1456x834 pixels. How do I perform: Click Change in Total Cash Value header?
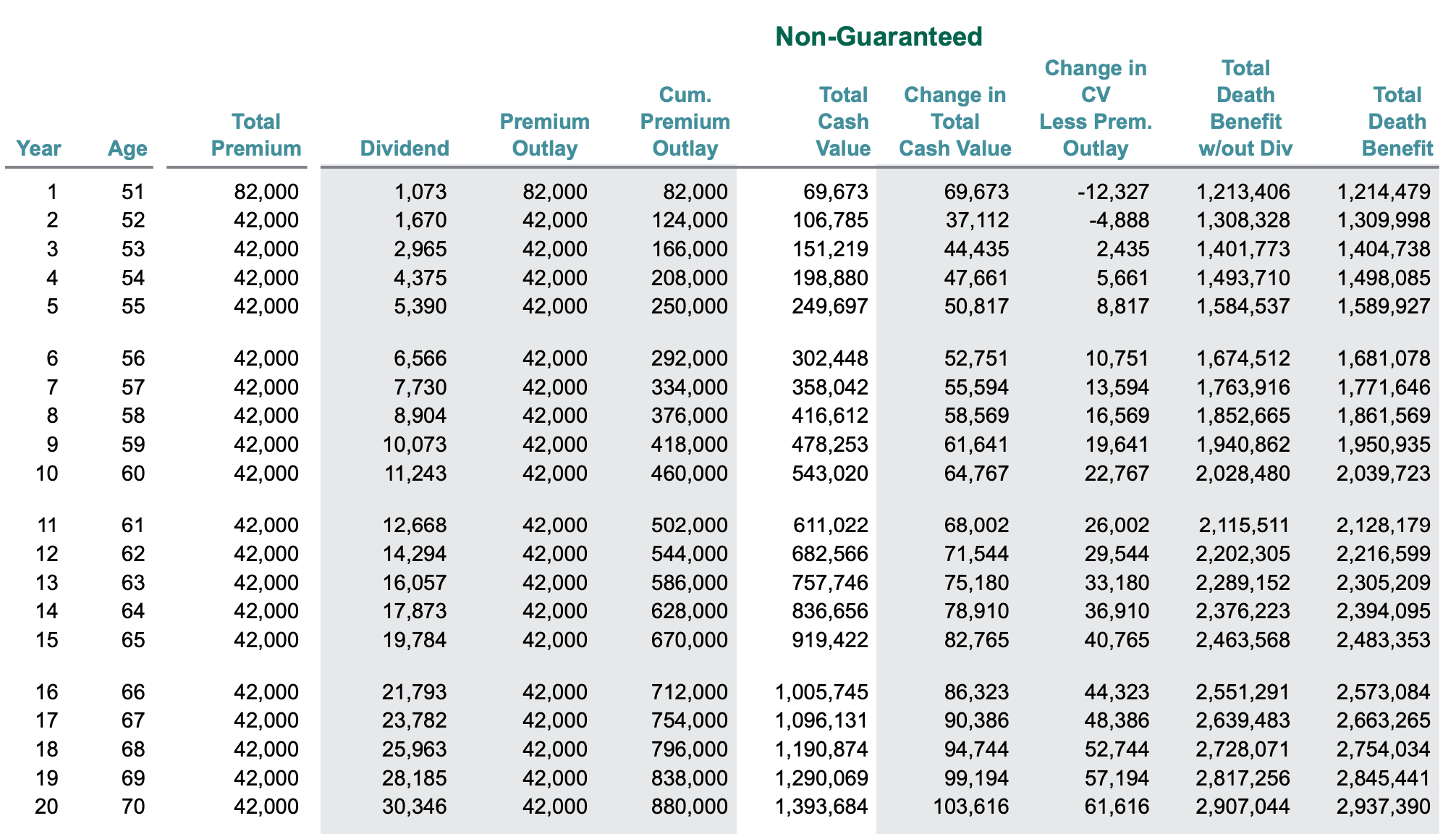tap(955, 121)
